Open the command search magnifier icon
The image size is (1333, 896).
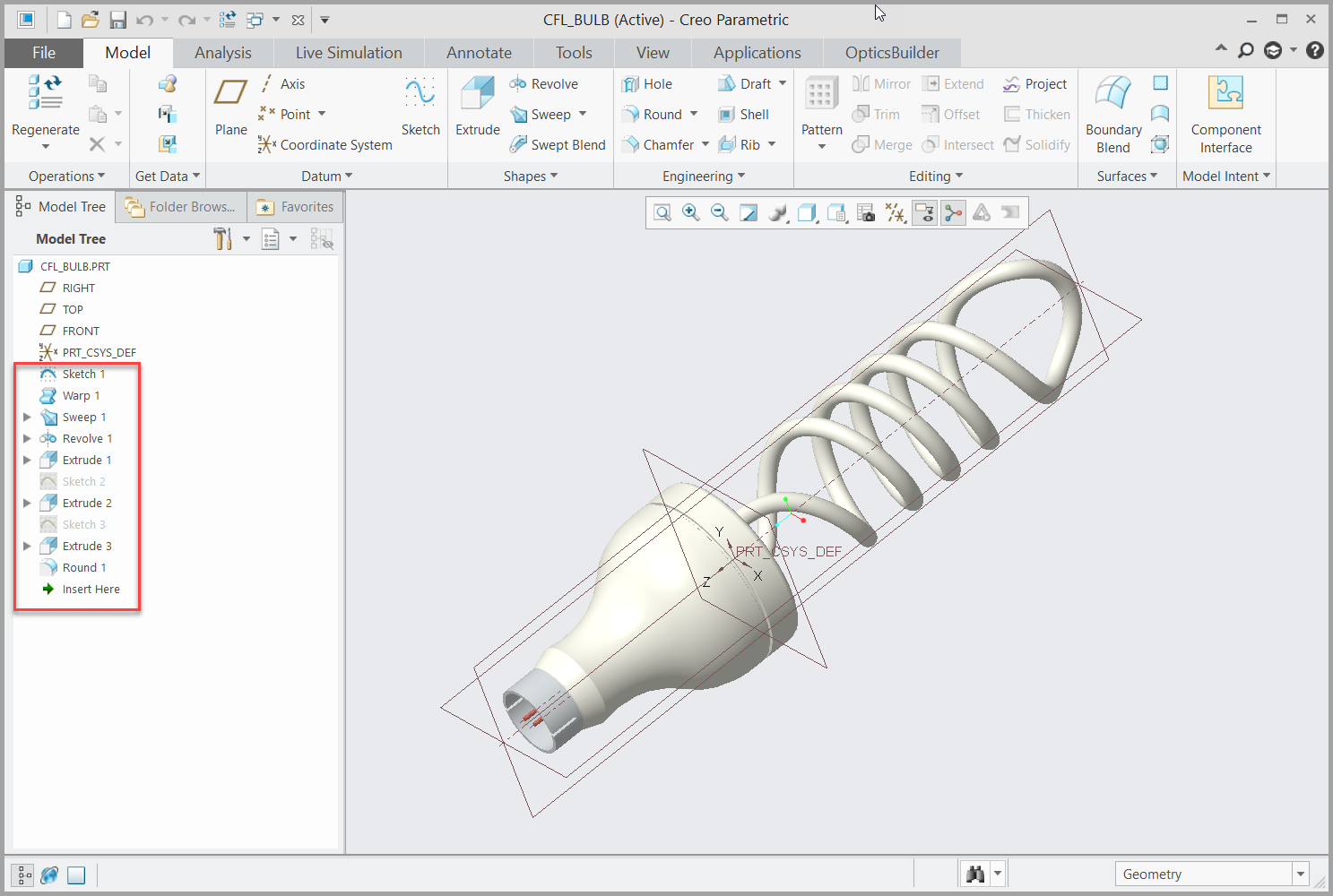[1246, 50]
